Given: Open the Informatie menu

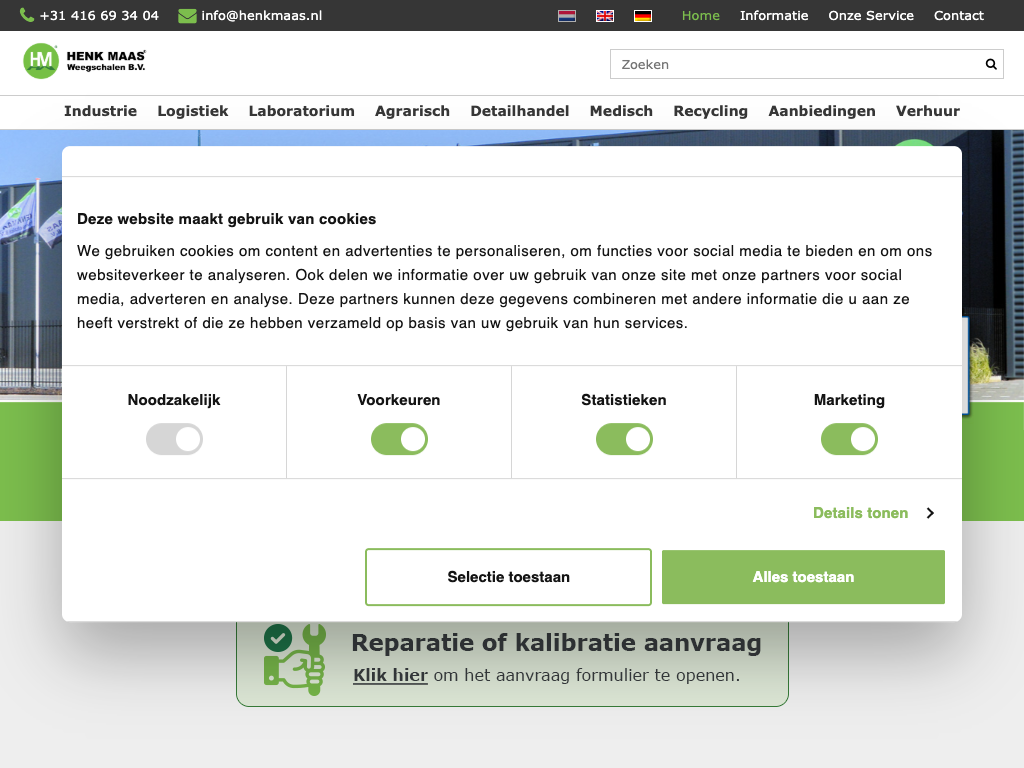Looking at the screenshot, I should pos(773,15).
